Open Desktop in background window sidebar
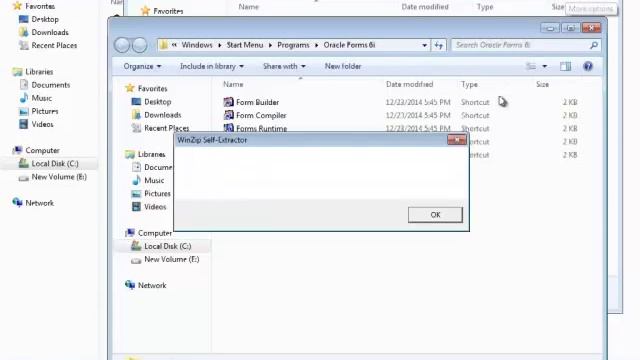The width and height of the screenshot is (640, 360). [x=39, y=19]
